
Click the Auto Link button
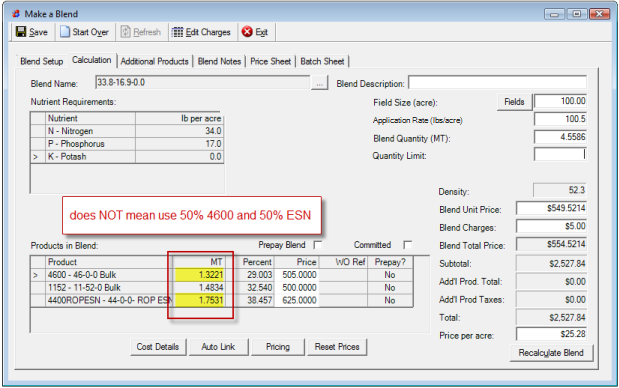(218, 347)
